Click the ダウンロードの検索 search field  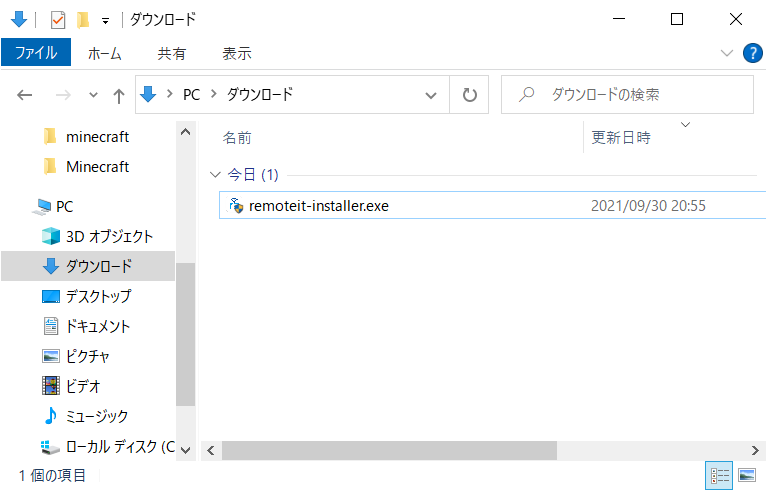click(627, 94)
